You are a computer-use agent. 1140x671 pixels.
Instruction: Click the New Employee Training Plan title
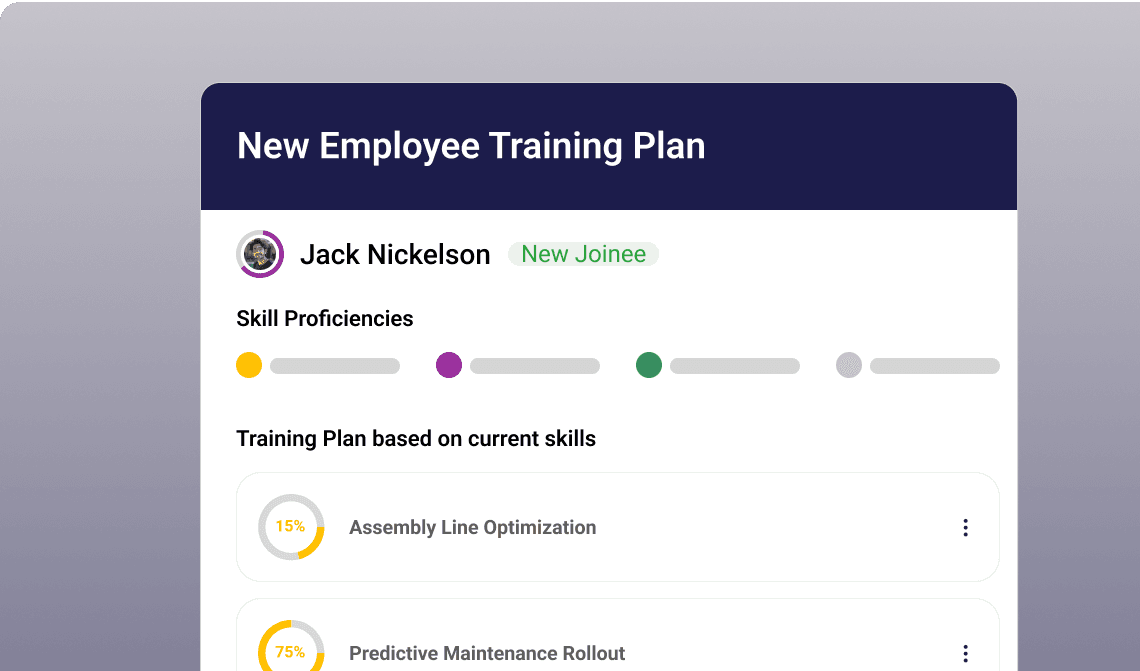pyautogui.click(x=470, y=146)
